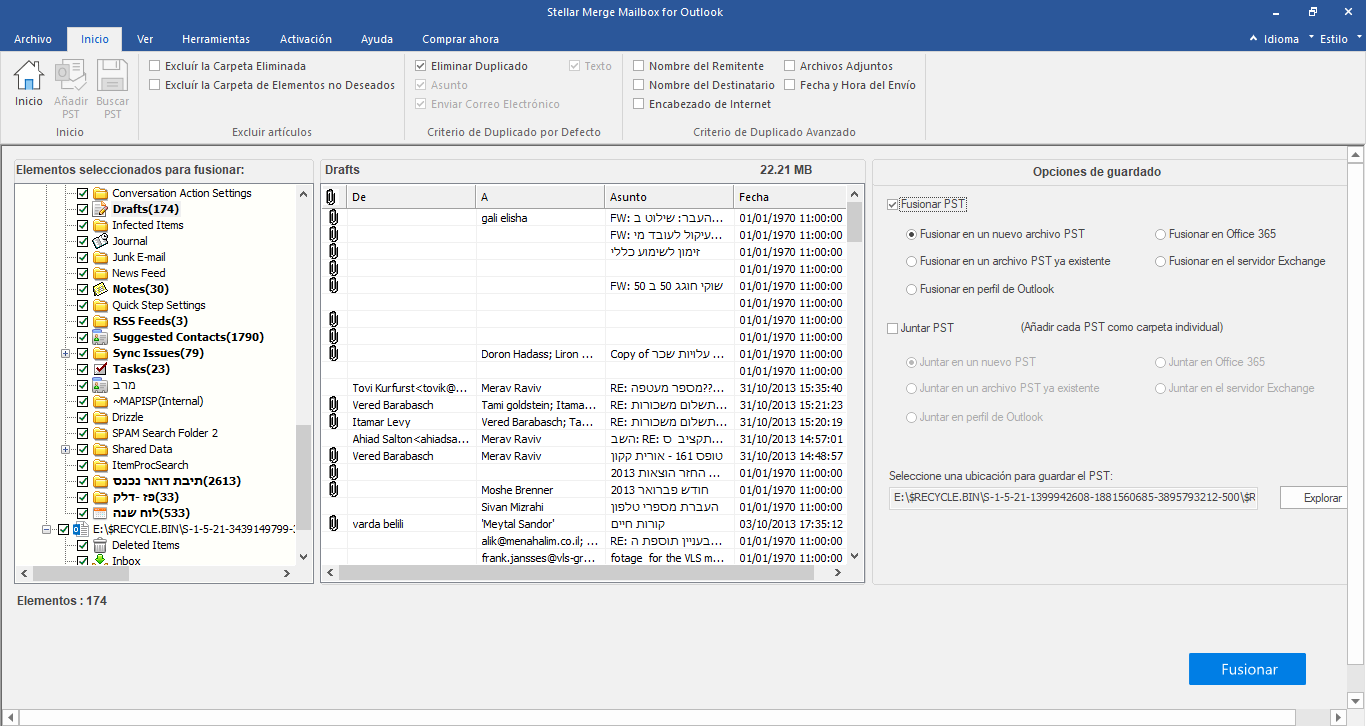
Task: Select Fusionar en perfil de Outlook option
Action: (x=911, y=290)
